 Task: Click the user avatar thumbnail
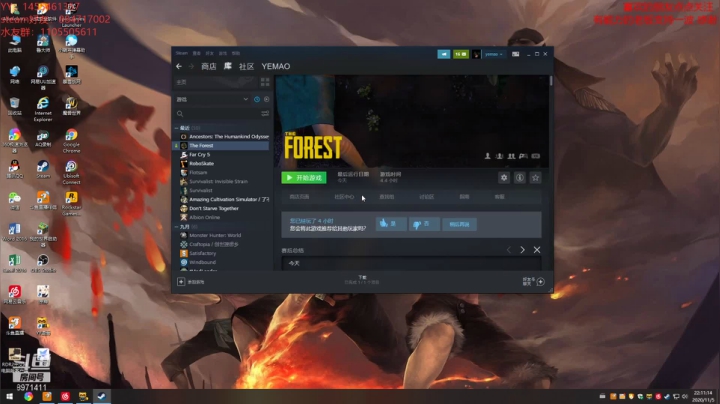coord(477,54)
